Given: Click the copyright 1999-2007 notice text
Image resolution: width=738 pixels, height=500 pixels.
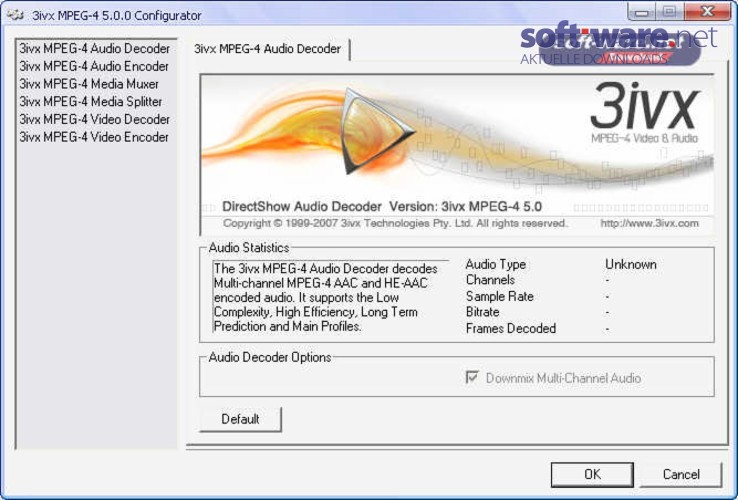Looking at the screenshot, I should pyautogui.click(x=395, y=223).
